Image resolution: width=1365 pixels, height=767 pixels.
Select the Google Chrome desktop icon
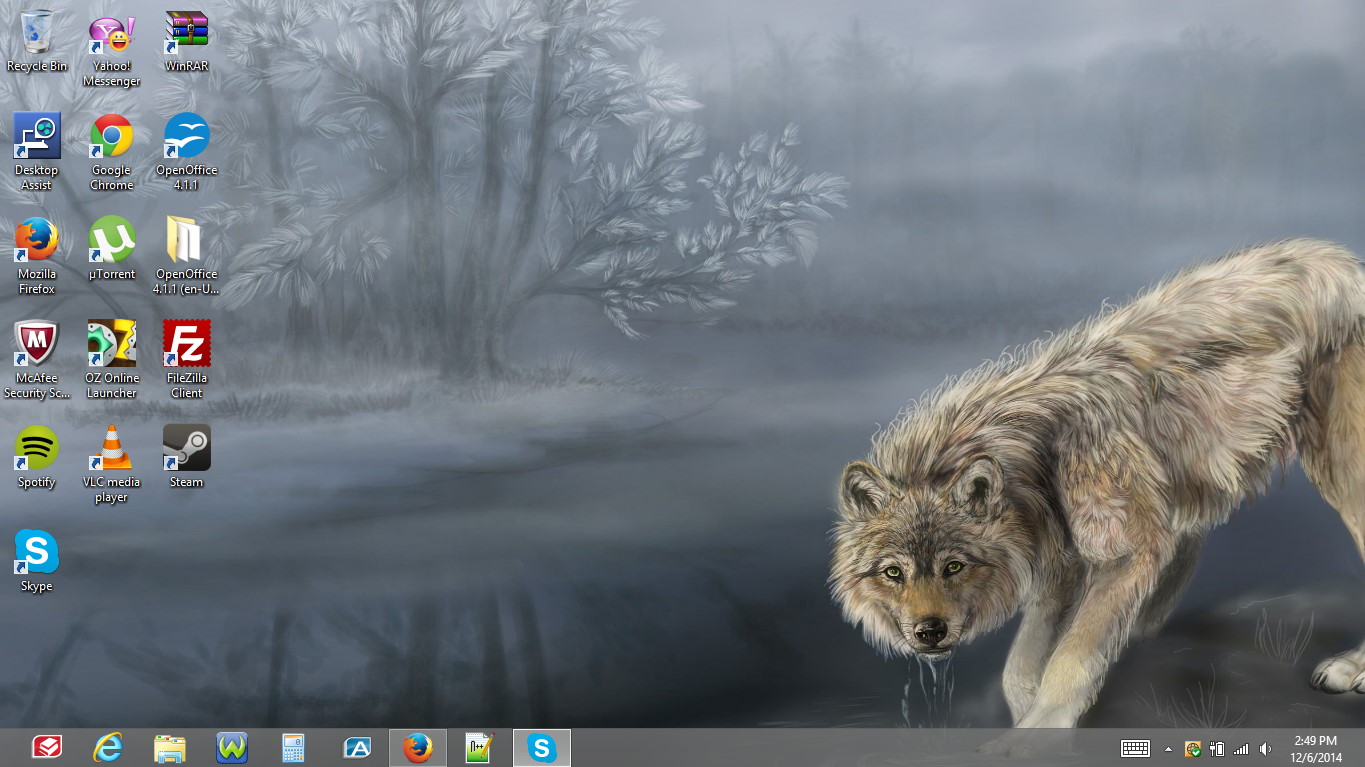coord(111,137)
